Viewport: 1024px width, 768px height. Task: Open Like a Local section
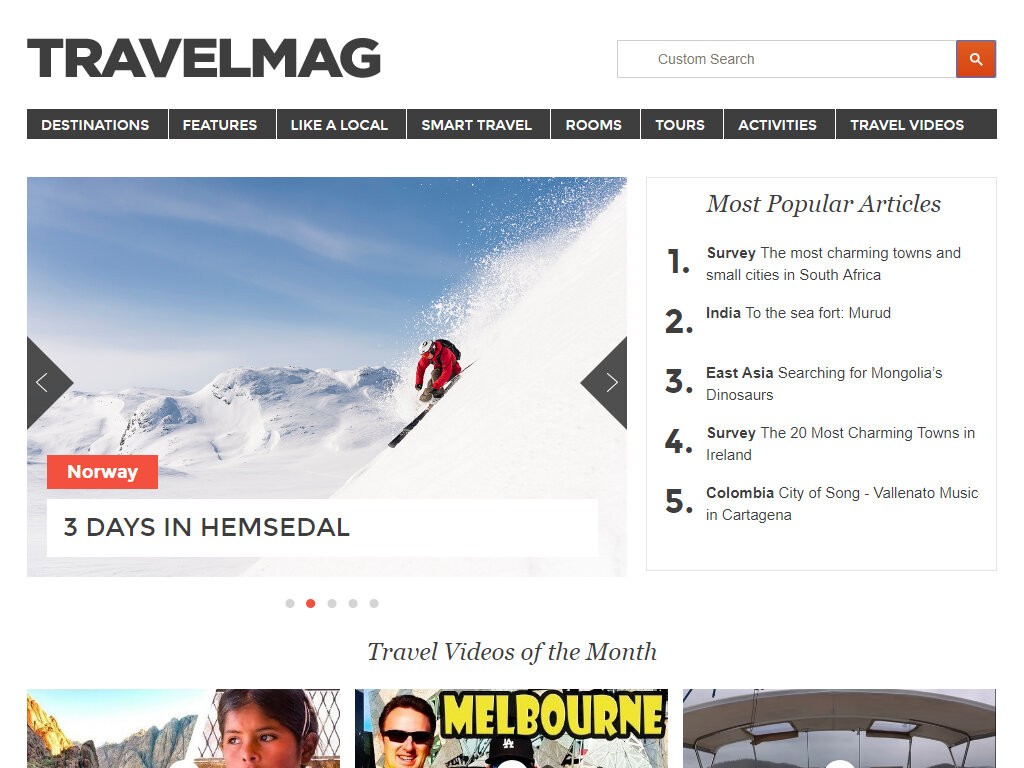[x=339, y=124]
